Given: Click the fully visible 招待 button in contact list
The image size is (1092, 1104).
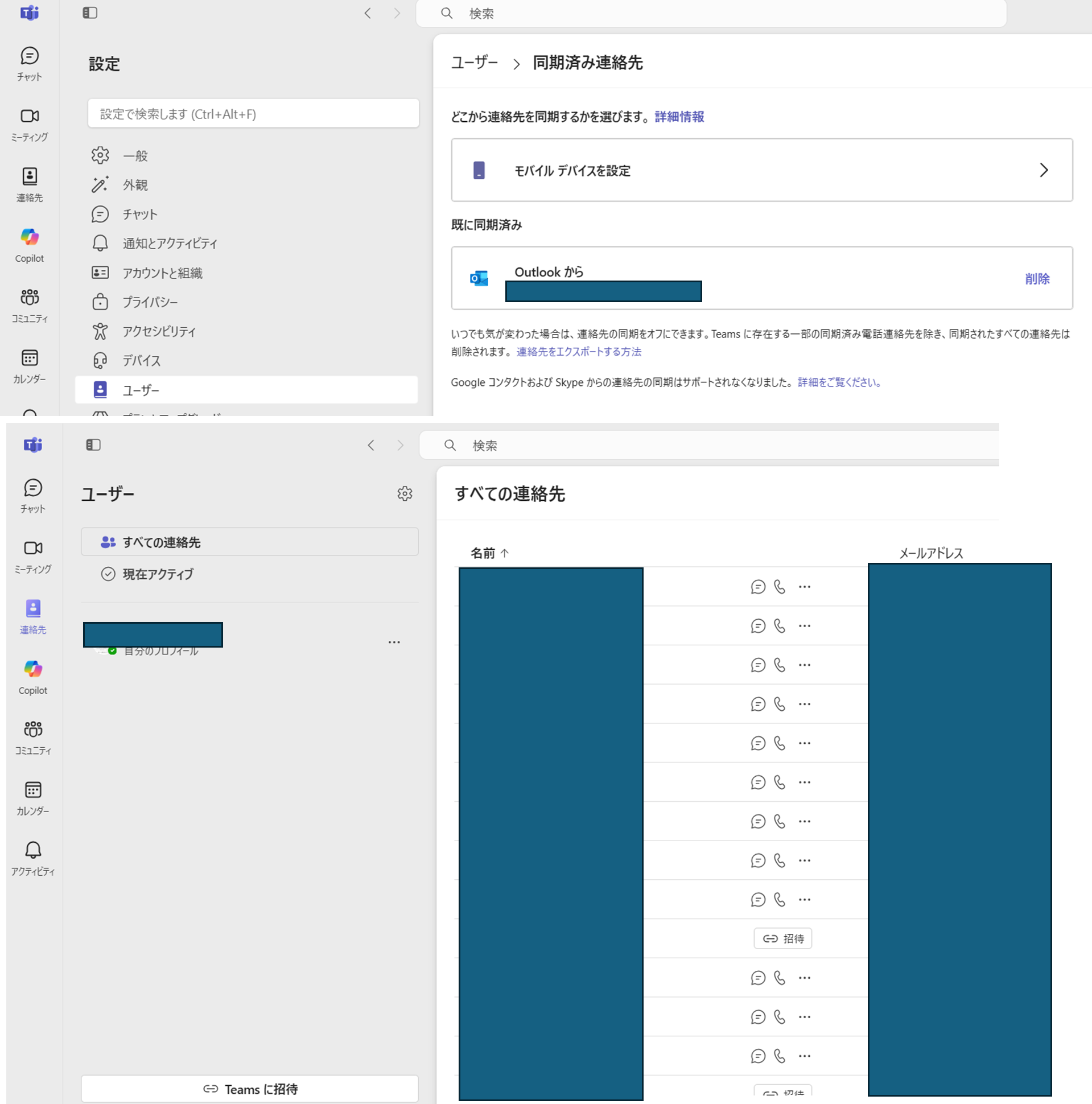Looking at the screenshot, I should [783, 938].
